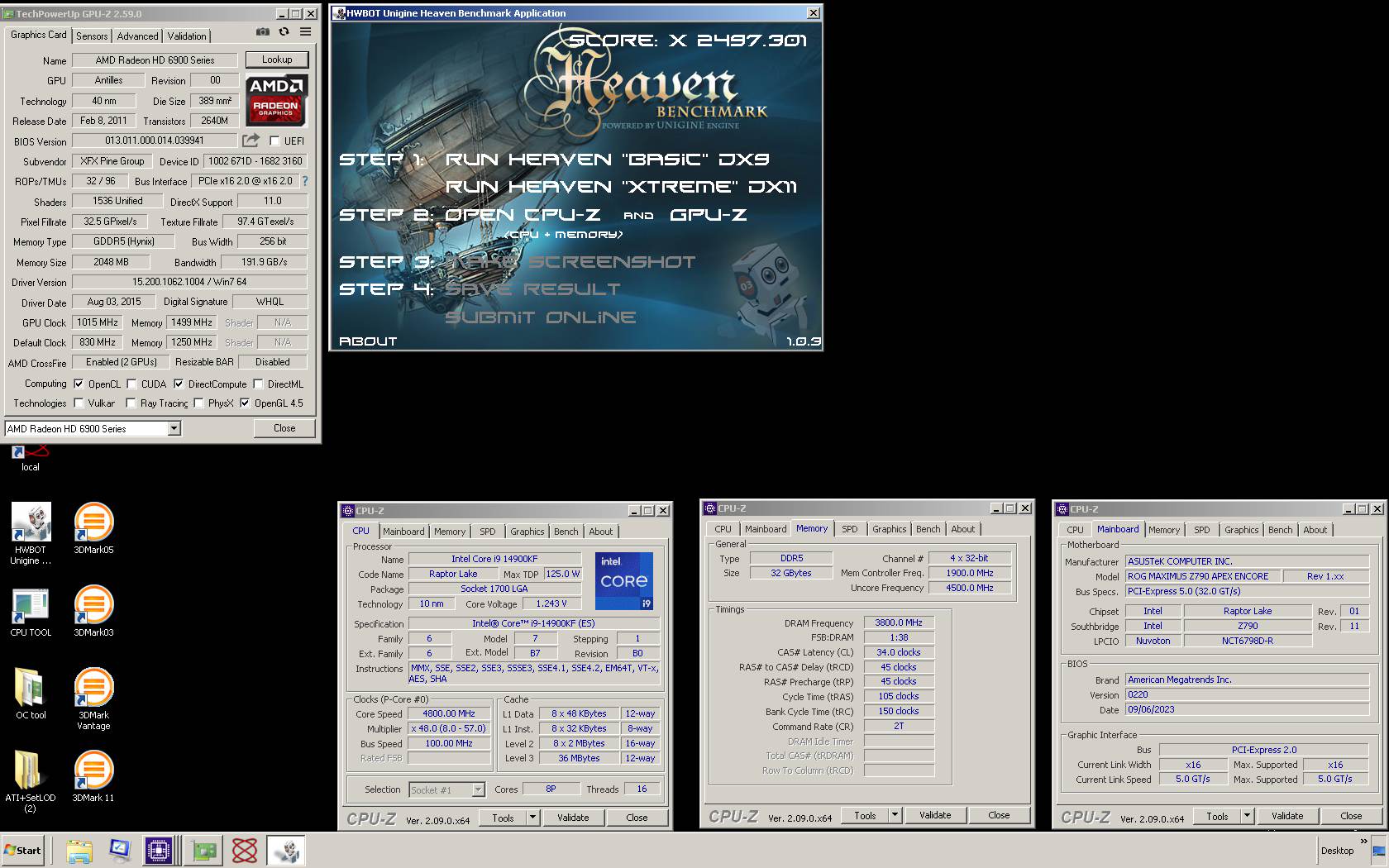This screenshot has width=1389, height=868.
Task: Open the 3DMark03 desktop icon
Action: pos(93,611)
